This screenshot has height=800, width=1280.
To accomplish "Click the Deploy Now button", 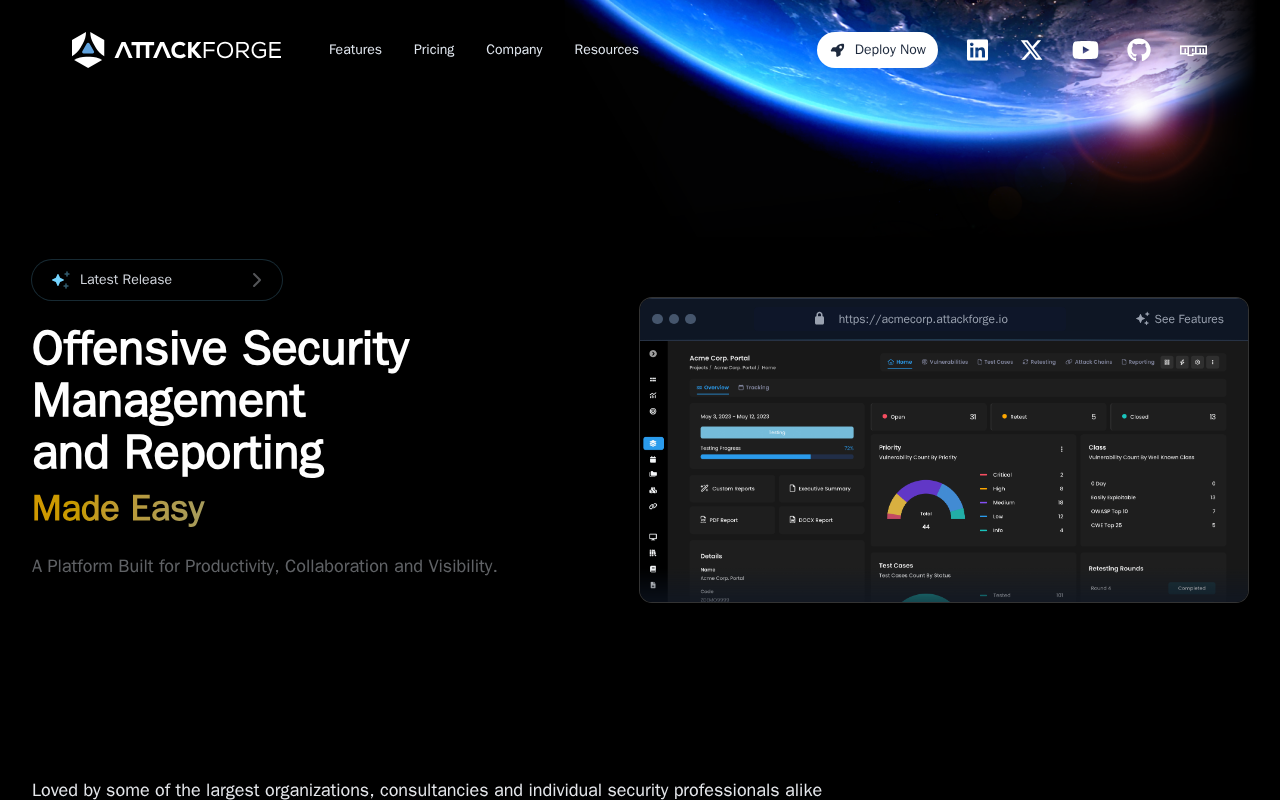I will pyautogui.click(x=877, y=50).
